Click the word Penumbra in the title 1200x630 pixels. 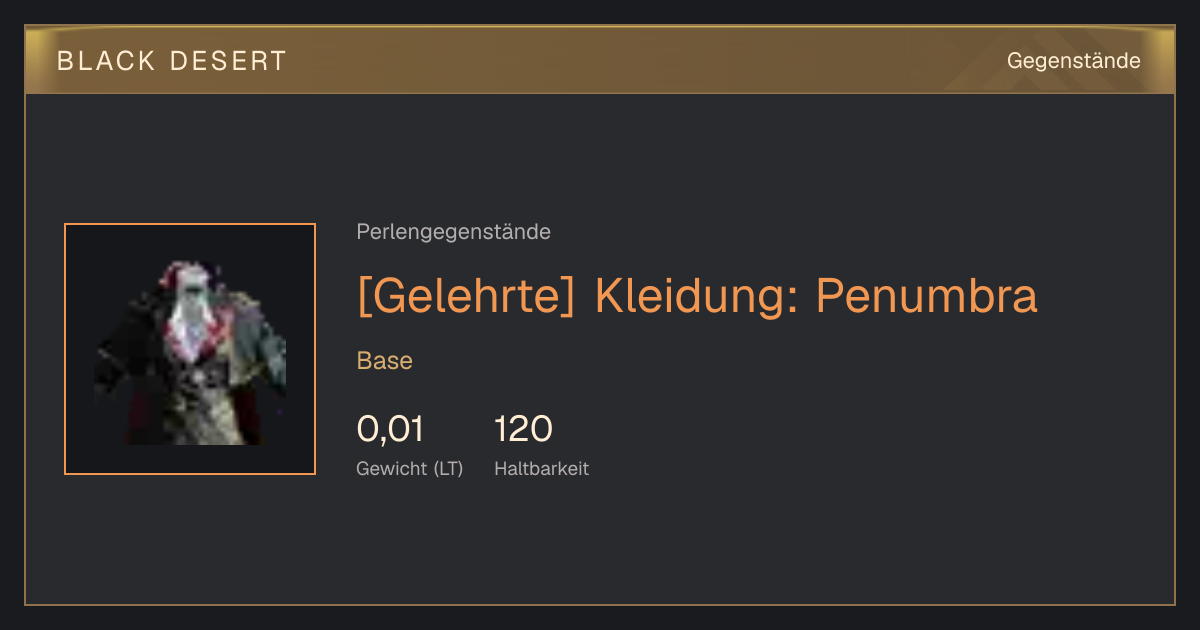927,296
